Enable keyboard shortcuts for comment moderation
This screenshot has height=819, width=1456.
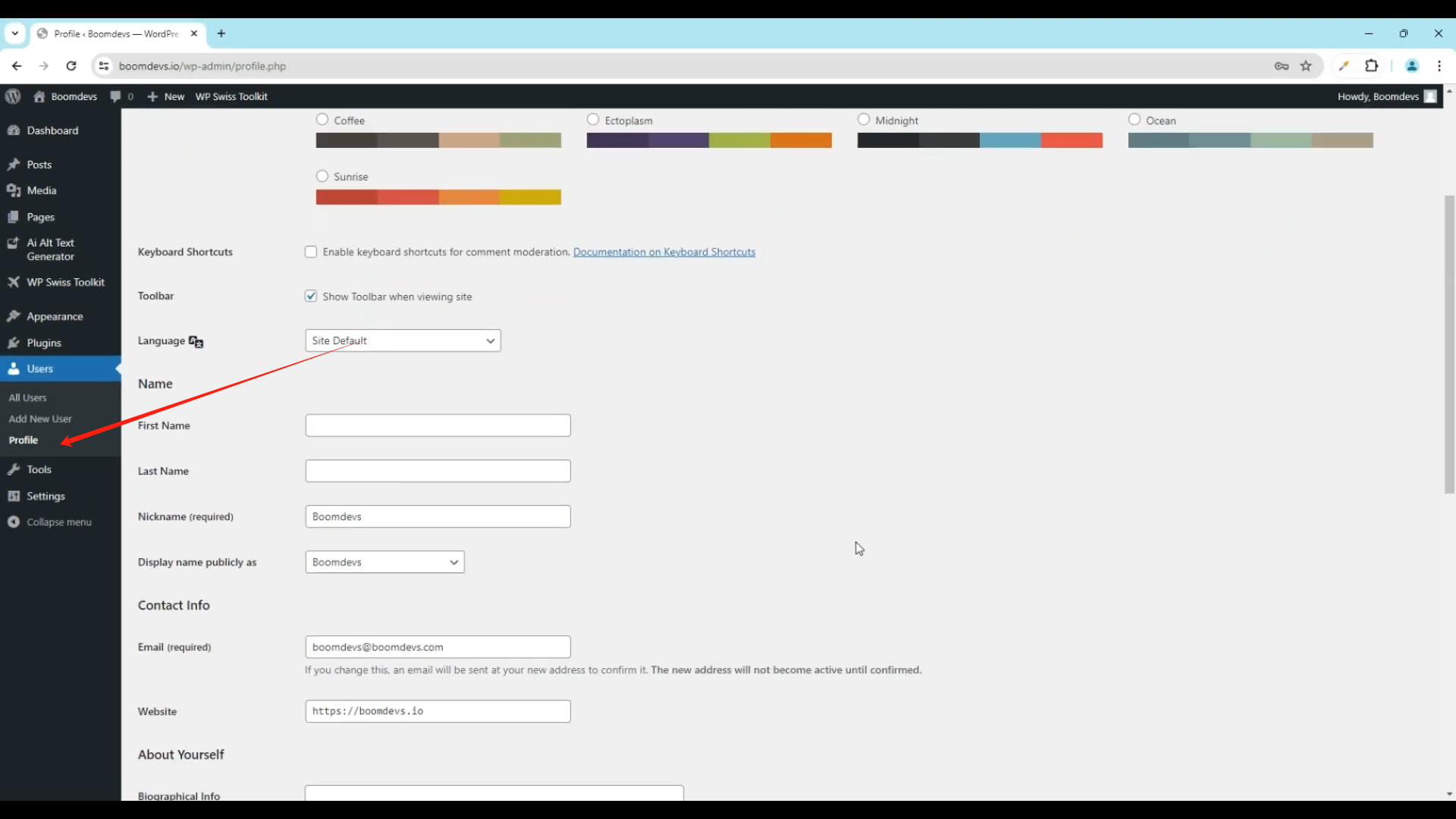tap(311, 252)
